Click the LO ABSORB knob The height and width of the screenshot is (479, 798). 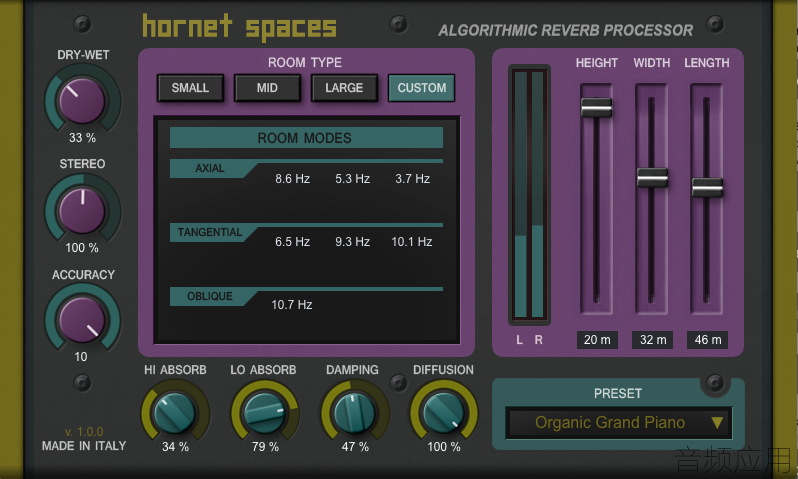[264, 412]
